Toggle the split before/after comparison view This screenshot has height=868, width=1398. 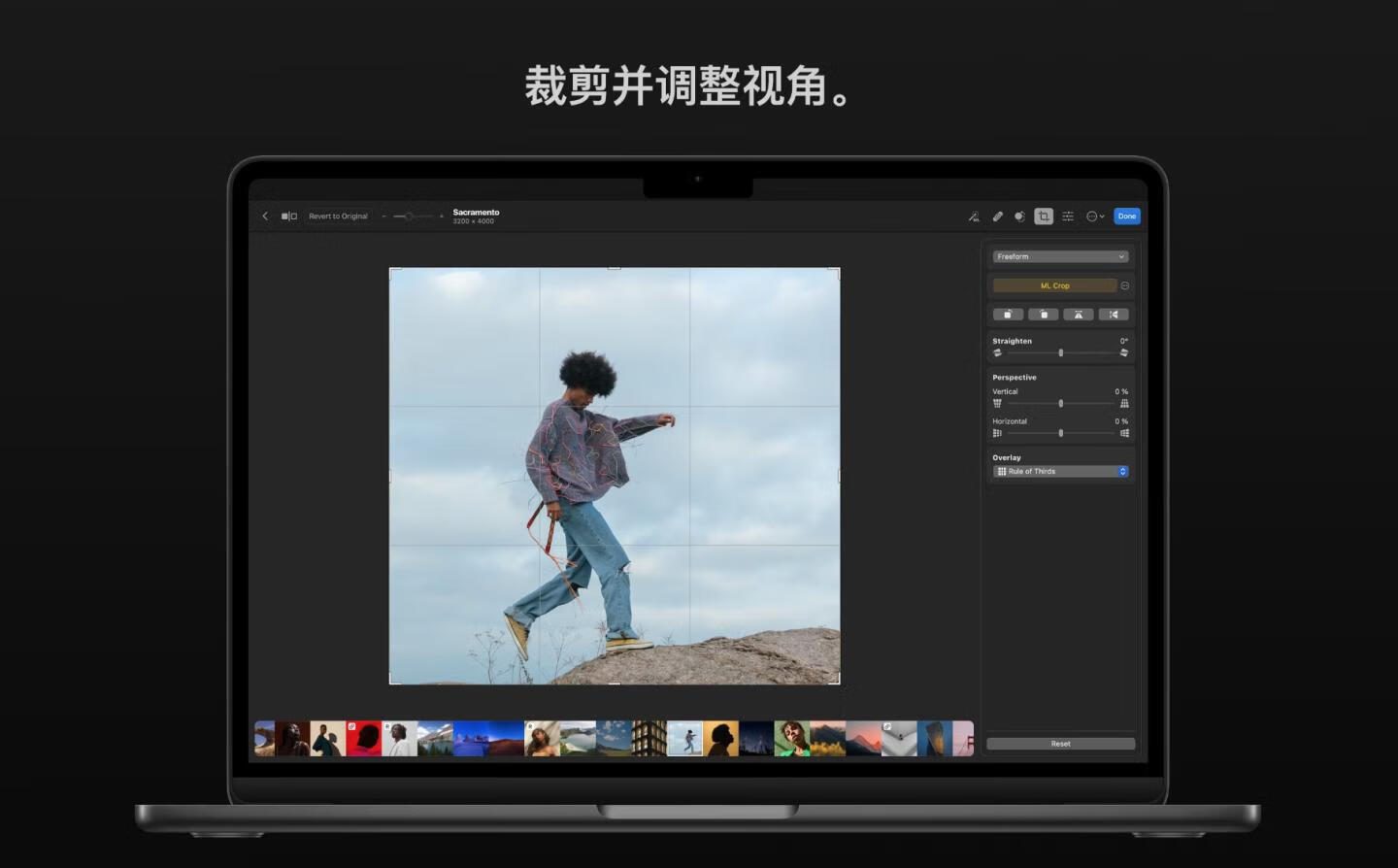[289, 217]
